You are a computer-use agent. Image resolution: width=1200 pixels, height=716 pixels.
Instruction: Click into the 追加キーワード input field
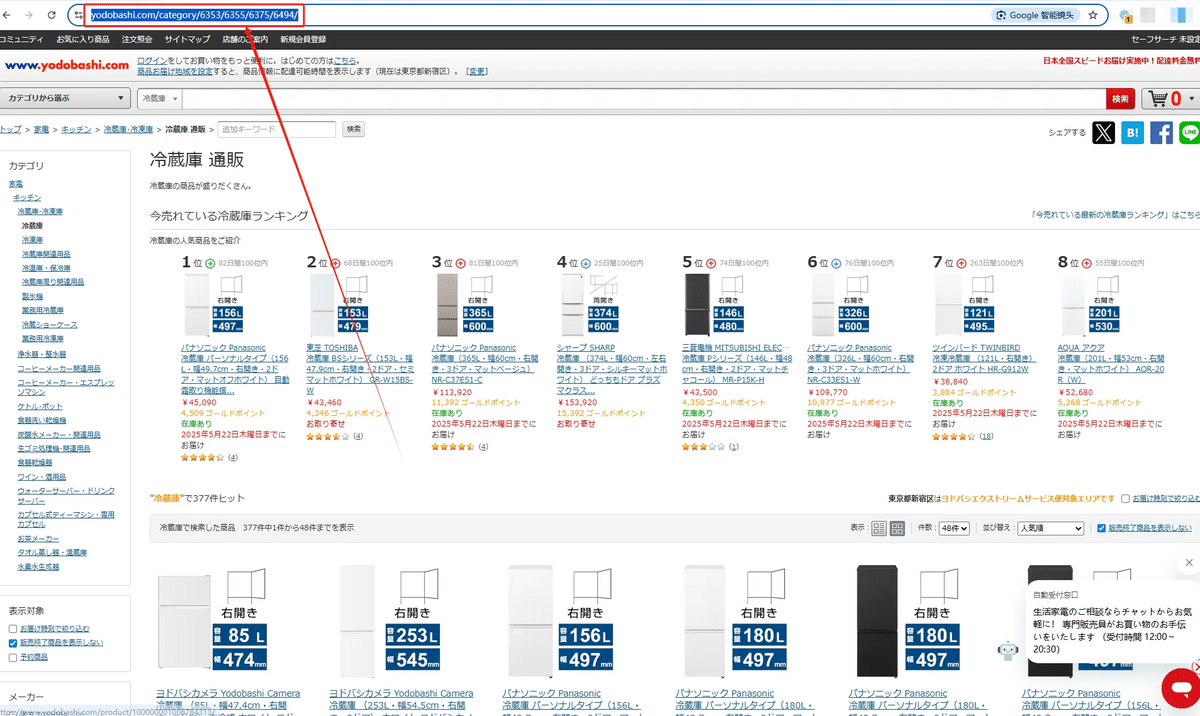tap(275, 129)
